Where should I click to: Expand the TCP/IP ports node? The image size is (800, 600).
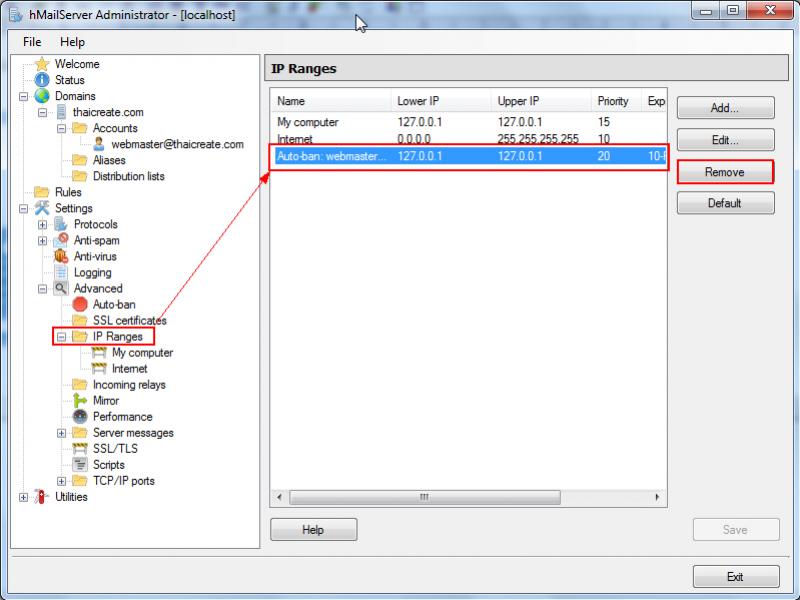point(62,481)
